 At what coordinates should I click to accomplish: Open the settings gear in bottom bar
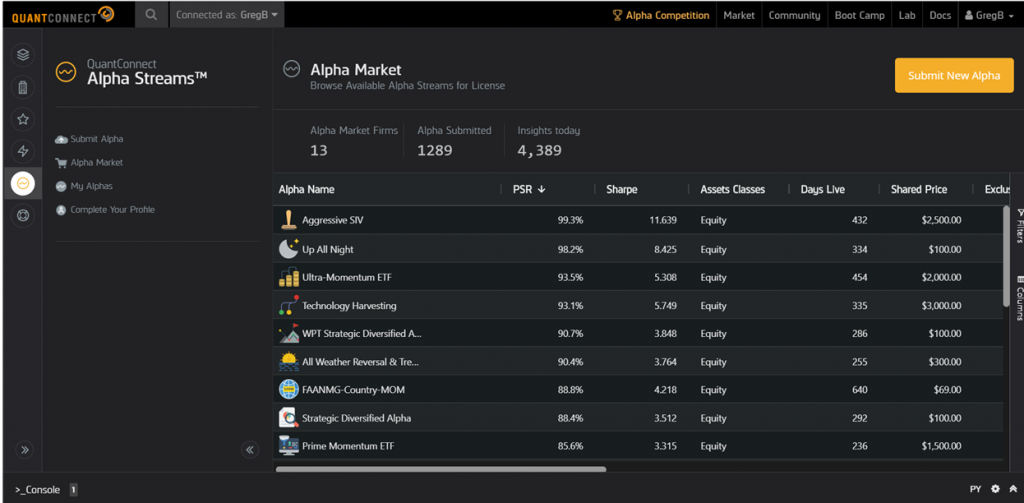point(995,489)
